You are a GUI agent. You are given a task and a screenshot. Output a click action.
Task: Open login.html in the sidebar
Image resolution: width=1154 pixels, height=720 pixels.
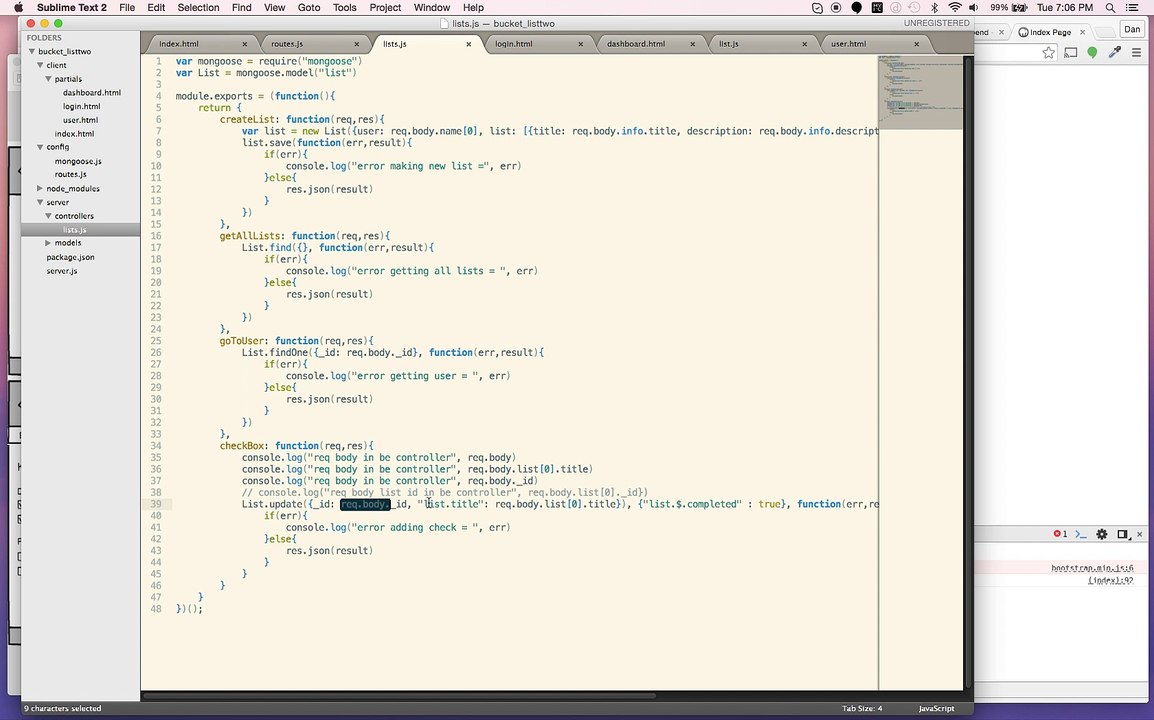81,107
